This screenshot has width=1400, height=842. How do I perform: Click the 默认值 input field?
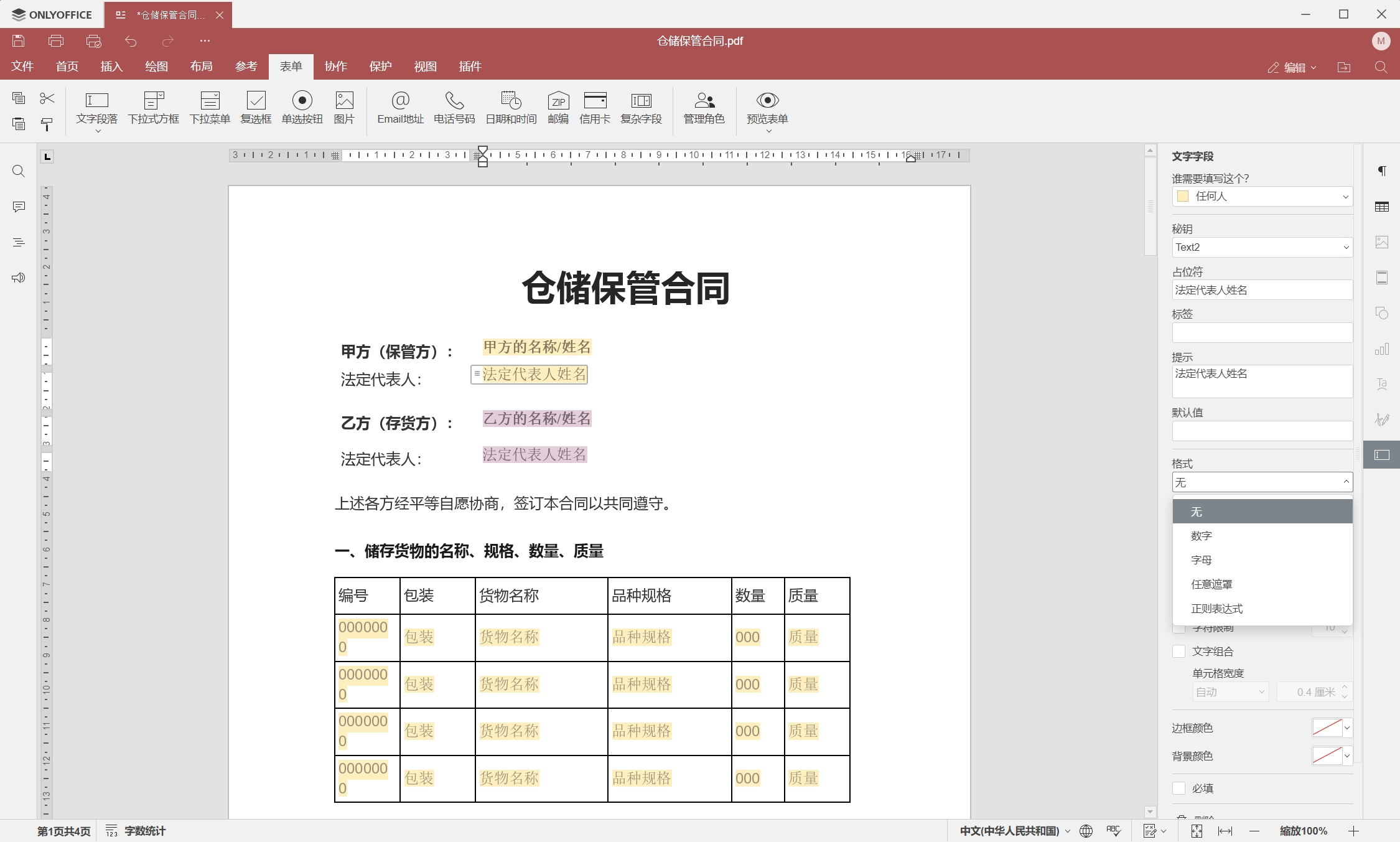tap(1262, 431)
